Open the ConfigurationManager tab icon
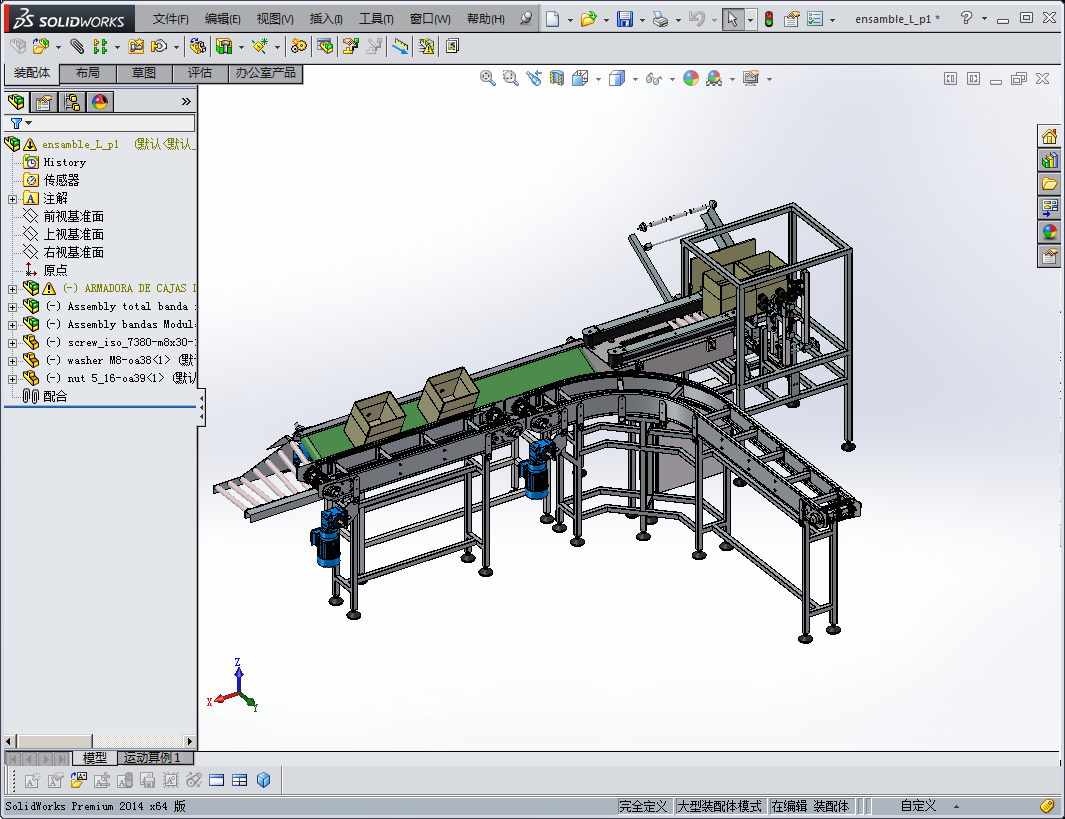Viewport: 1065px width, 819px height. [72, 102]
